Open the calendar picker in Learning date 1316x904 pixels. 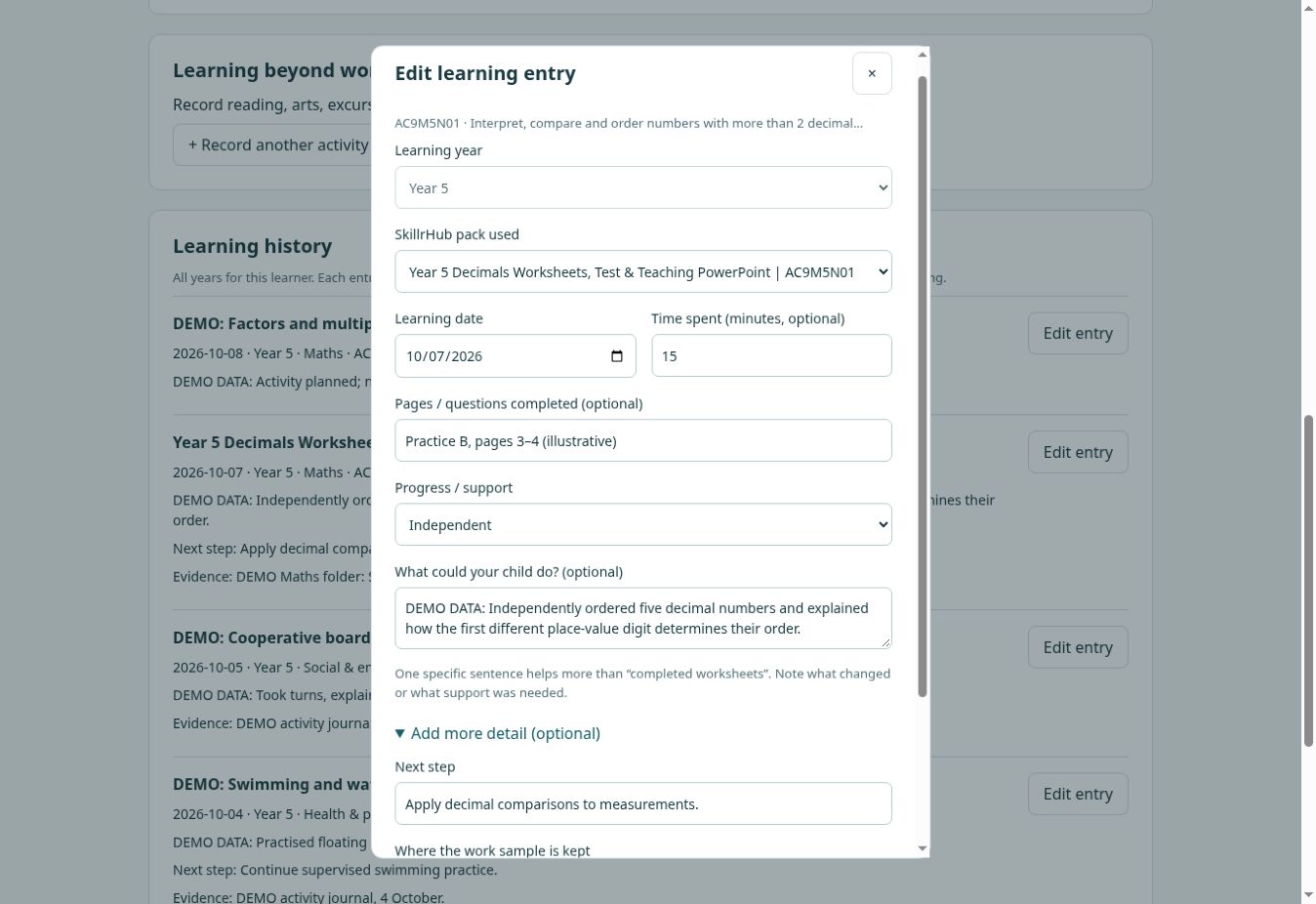pos(617,355)
